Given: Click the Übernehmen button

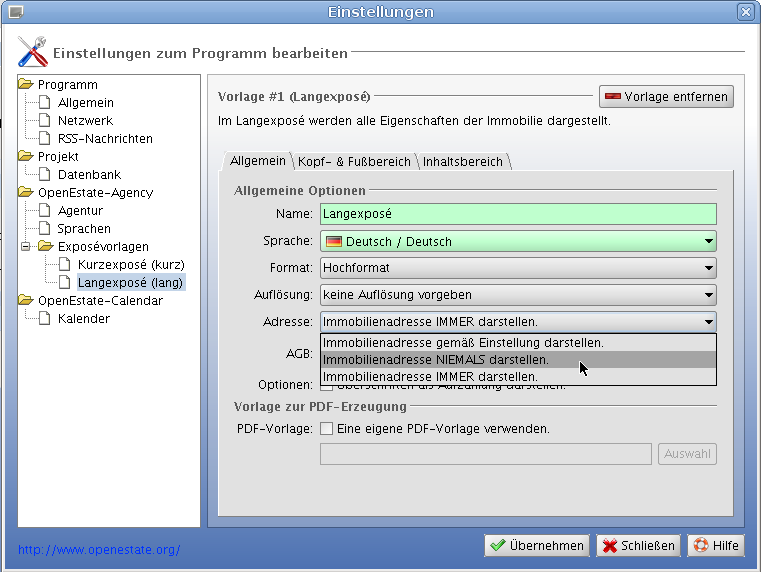Looking at the screenshot, I should pyautogui.click(x=537, y=546).
